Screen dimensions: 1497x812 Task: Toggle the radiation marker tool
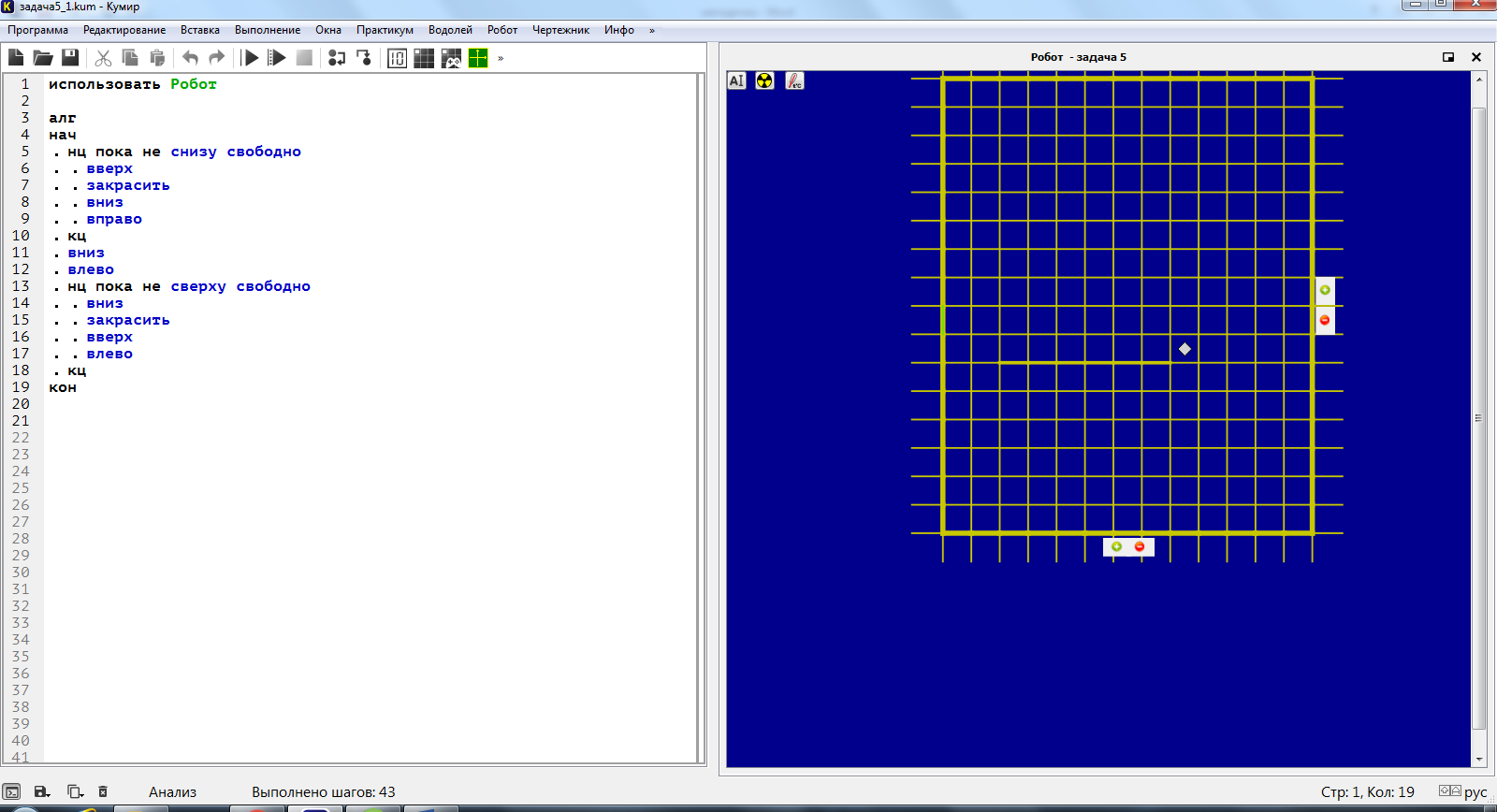point(764,80)
